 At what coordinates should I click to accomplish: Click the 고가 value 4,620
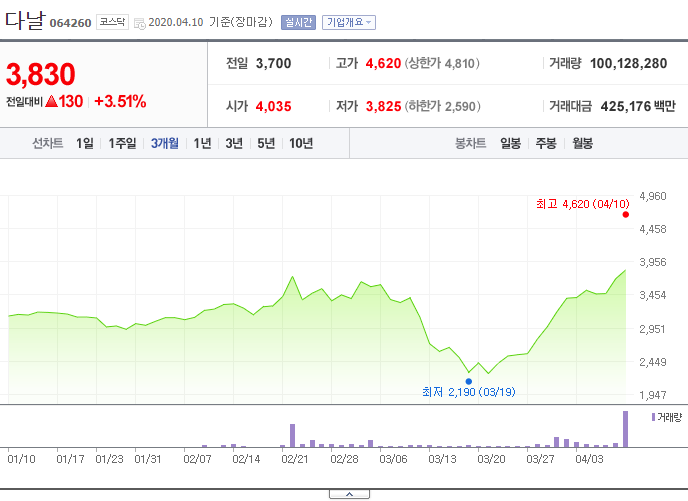tap(383, 64)
